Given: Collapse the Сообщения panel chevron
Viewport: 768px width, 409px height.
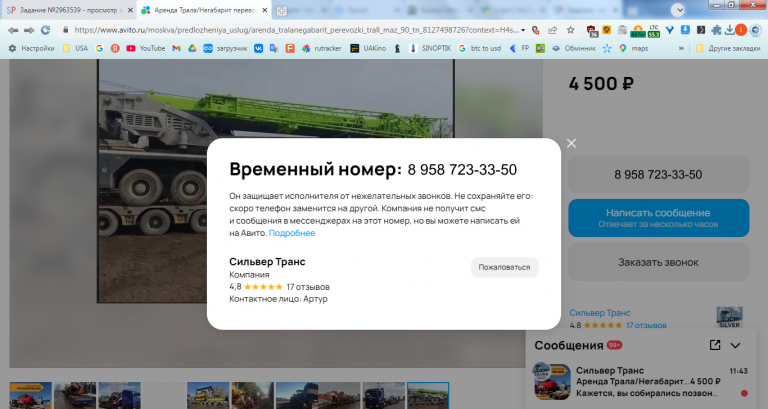Looking at the screenshot, I should coord(735,345).
